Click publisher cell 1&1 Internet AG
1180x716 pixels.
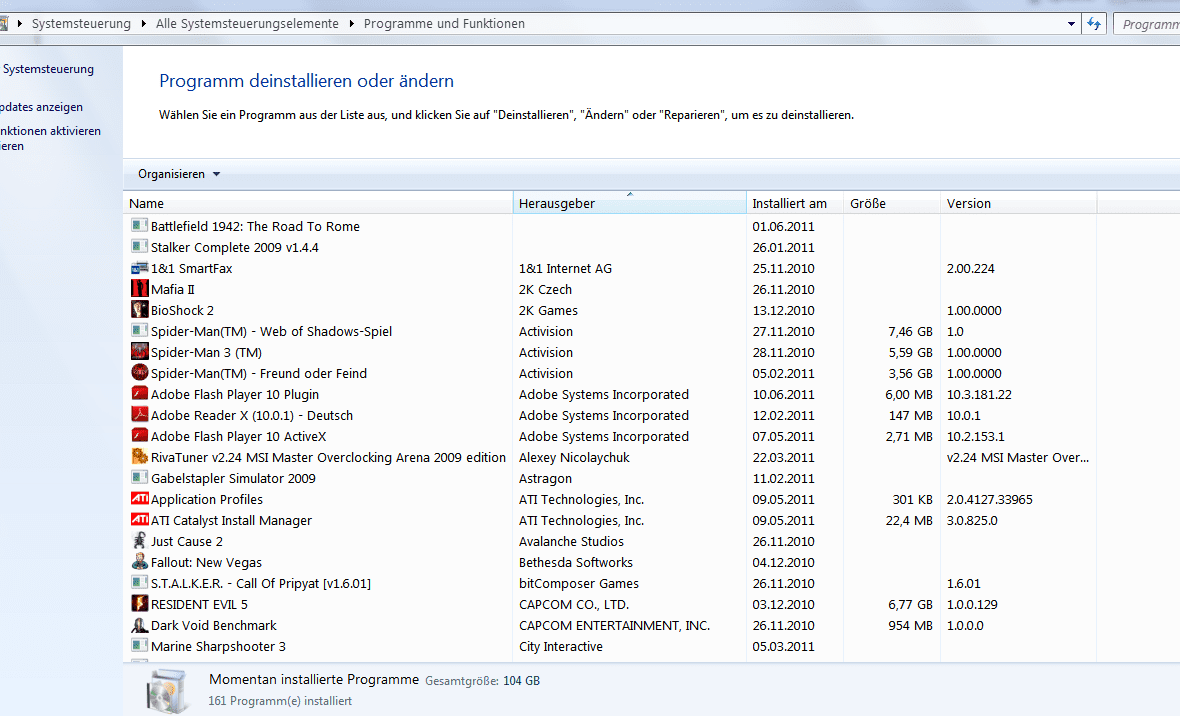point(565,269)
